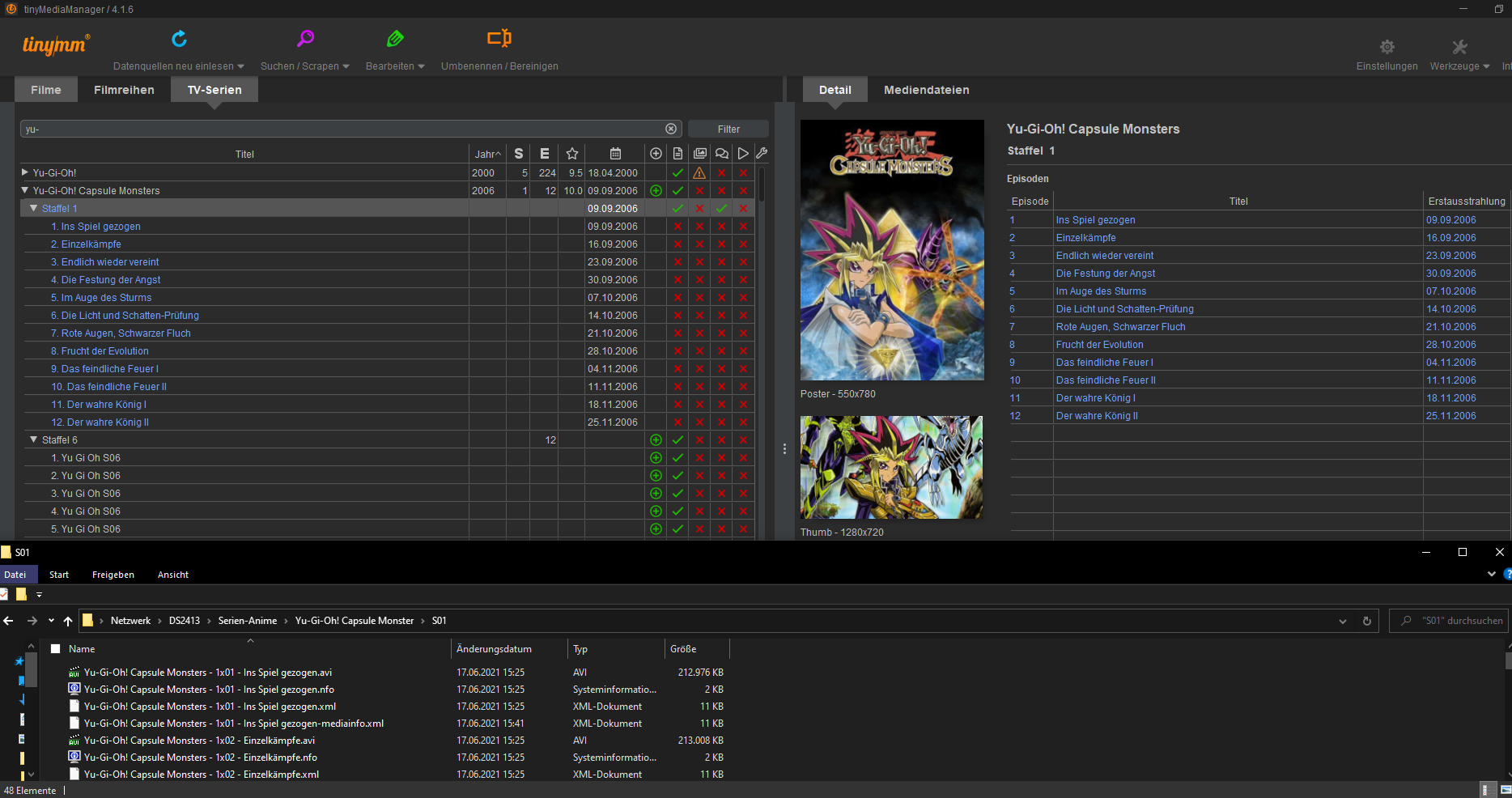Screen dimensions: 1512x798
Task: Navigate to DS2413 breadcrumb
Action: pyautogui.click(x=185, y=621)
